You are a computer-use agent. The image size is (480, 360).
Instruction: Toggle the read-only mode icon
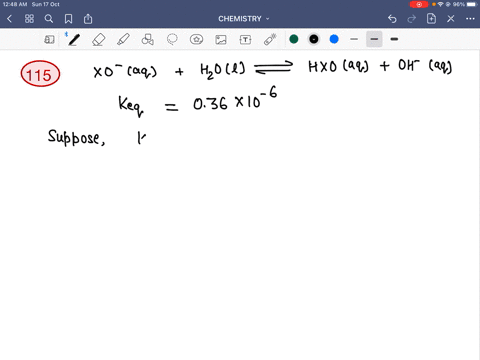coord(49,40)
